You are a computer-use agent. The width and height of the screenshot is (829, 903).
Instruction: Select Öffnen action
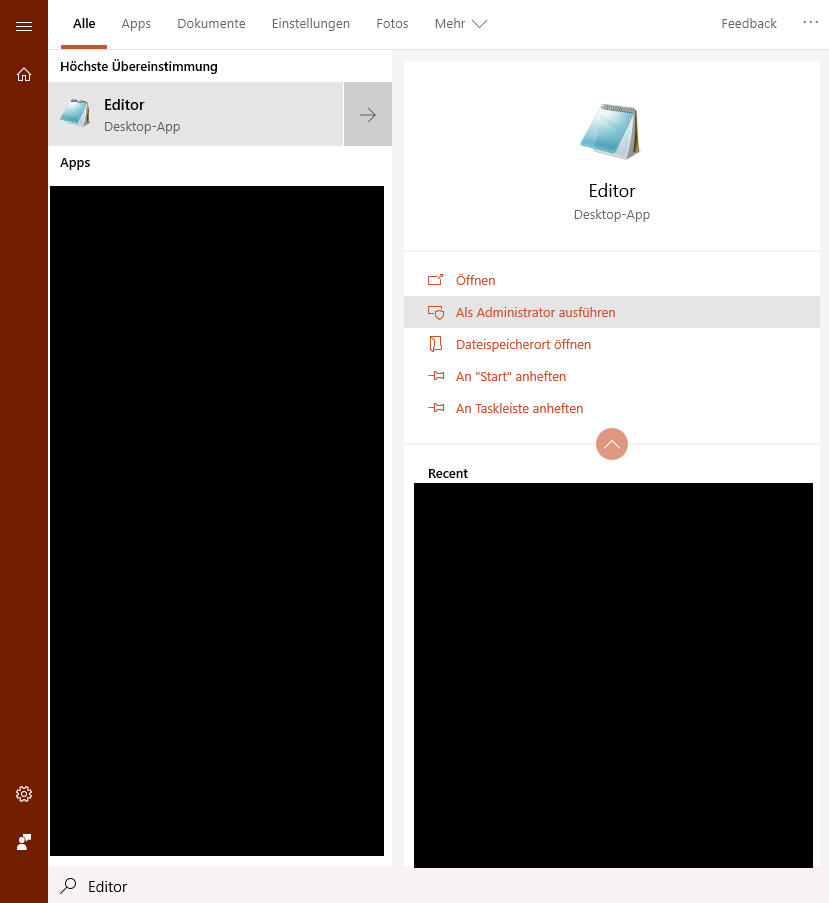pos(611,280)
